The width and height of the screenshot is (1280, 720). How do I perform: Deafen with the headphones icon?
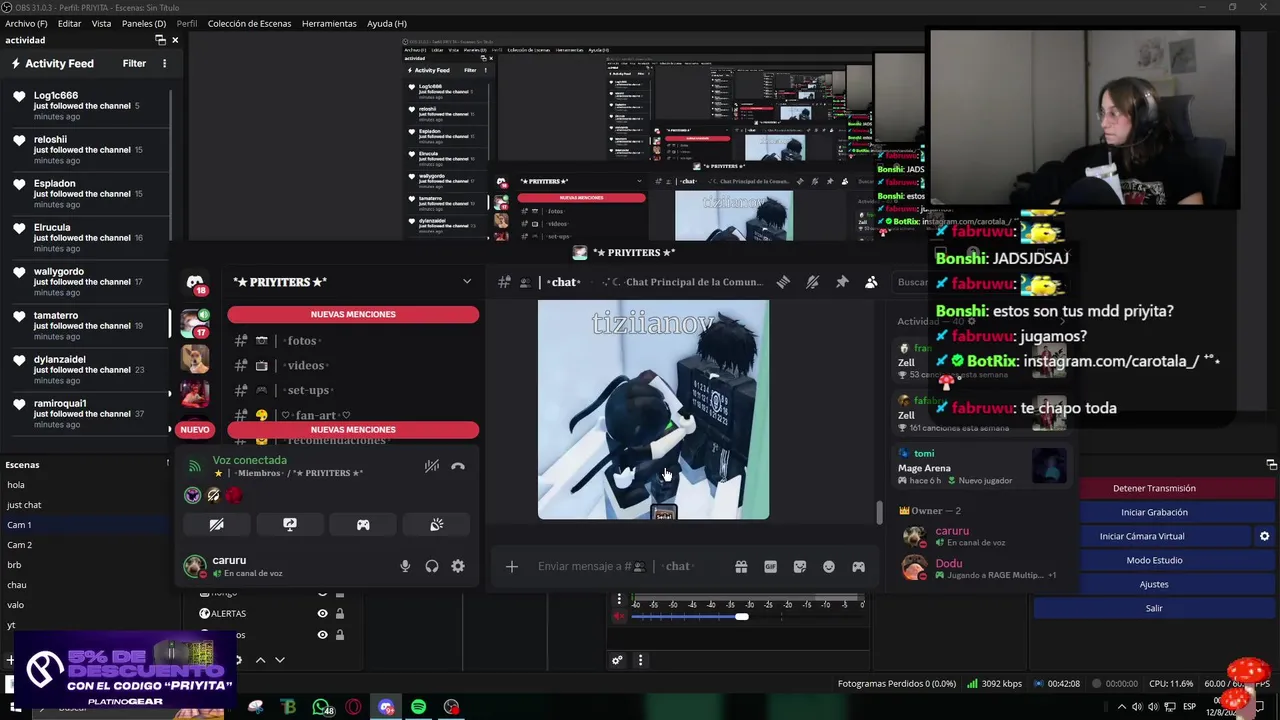(432, 566)
